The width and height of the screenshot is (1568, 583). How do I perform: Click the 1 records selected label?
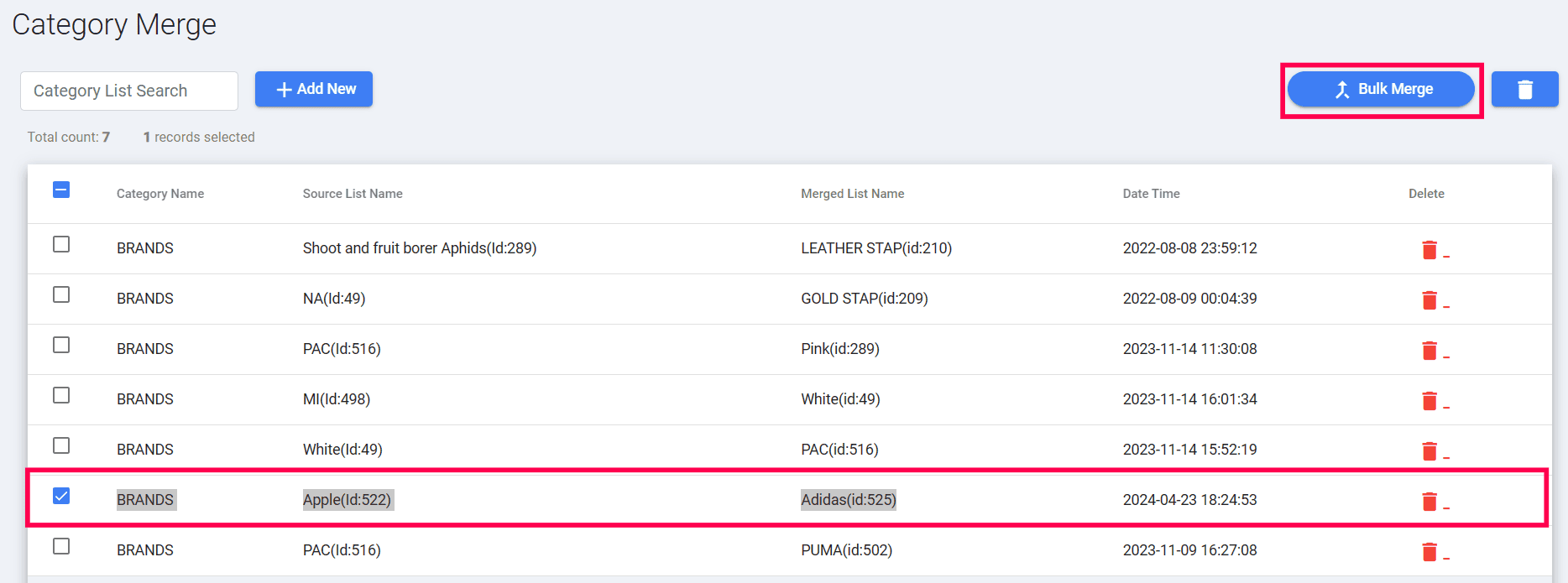[199, 137]
